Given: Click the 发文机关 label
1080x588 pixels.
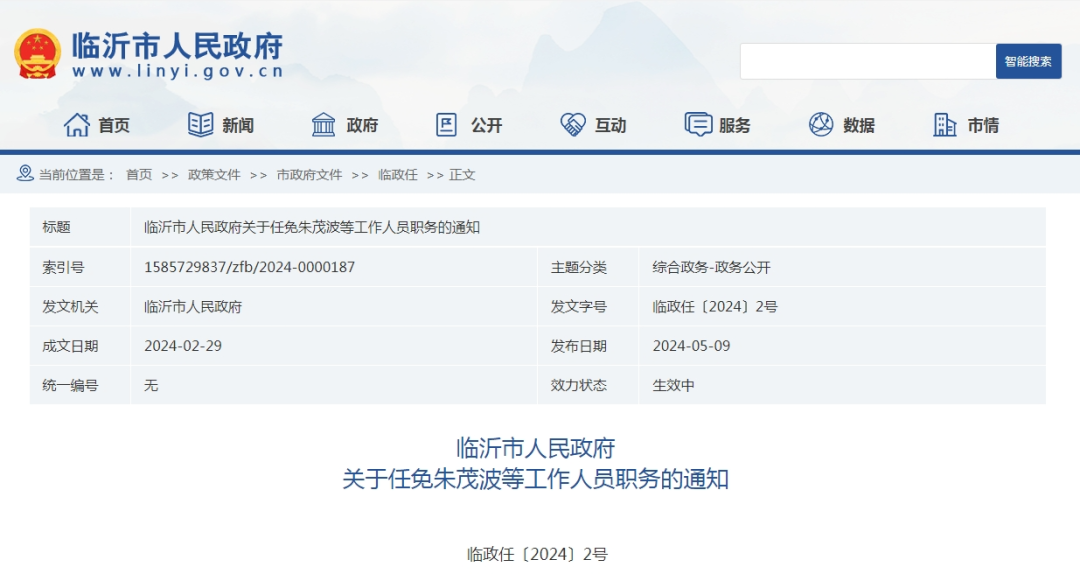Looking at the screenshot, I should coord(70,306).
